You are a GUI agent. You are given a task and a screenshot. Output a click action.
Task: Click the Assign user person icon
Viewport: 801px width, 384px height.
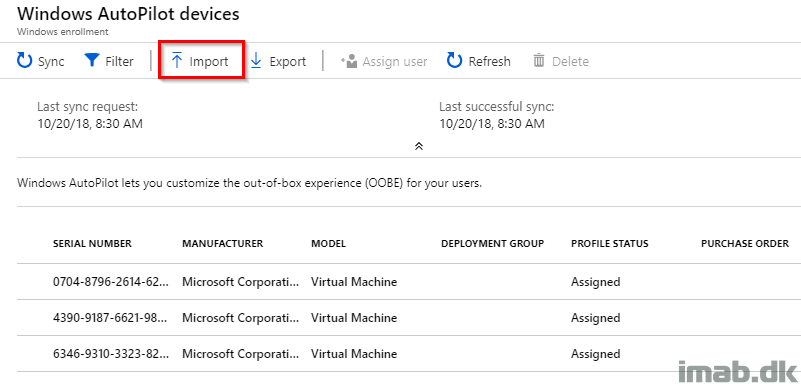click(348, 62)
